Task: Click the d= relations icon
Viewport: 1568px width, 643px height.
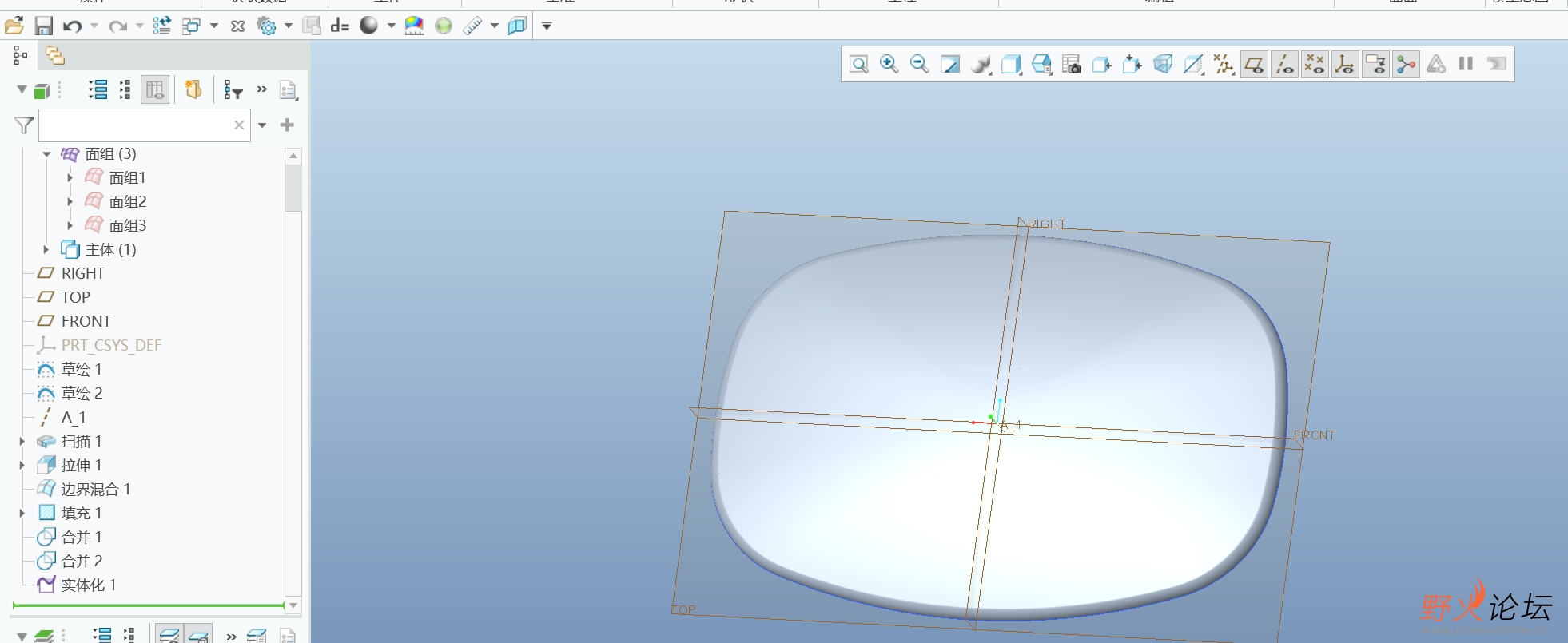Action: pos(340,26)
